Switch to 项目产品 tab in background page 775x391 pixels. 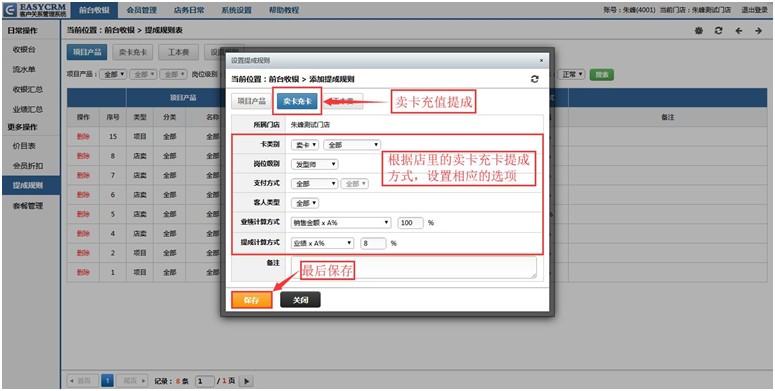[87, 52]
